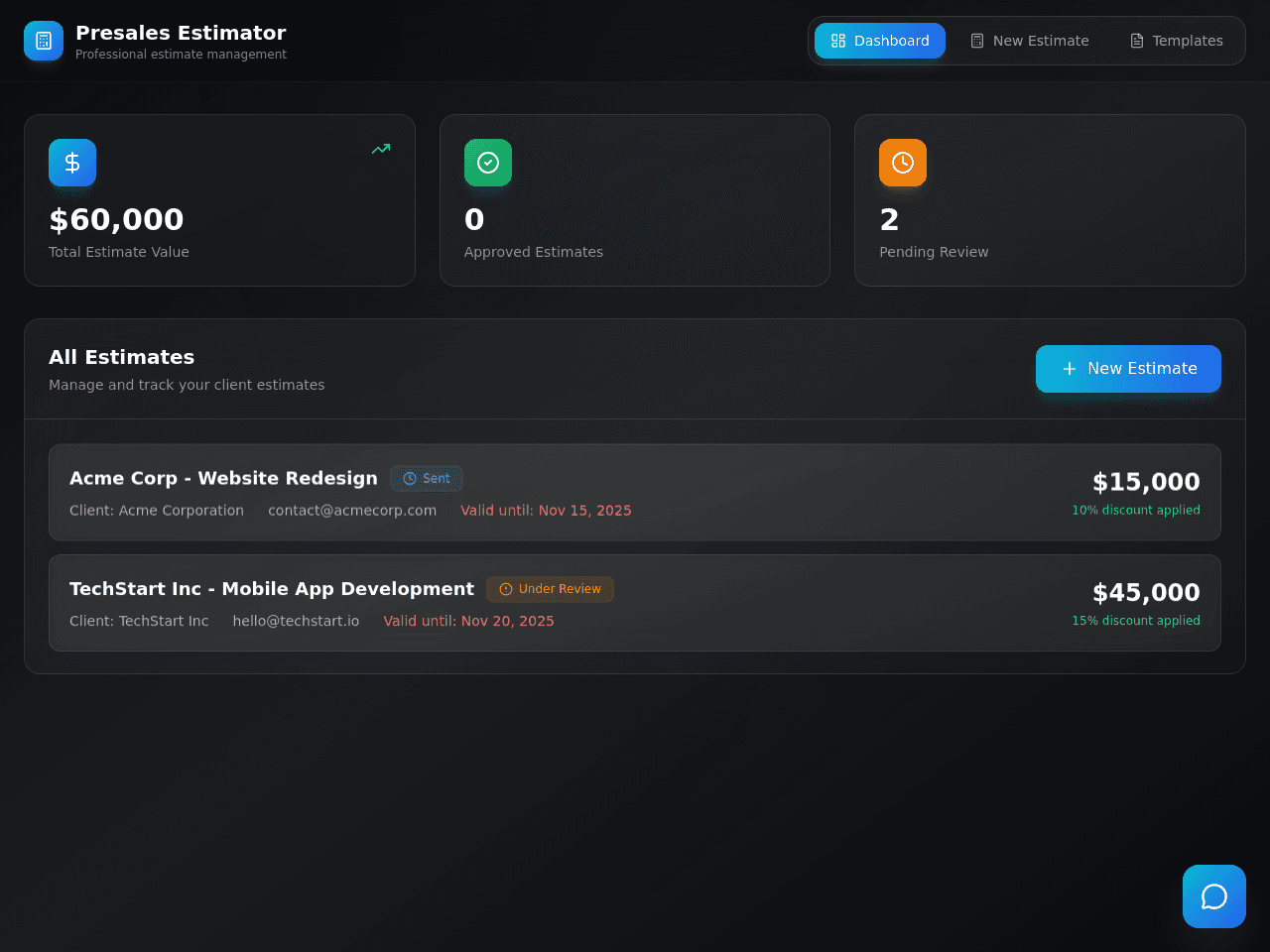Viewport: 1270px width, 952px height.
Task: Click the Presales Estimator title text
Action: (181, 33)
